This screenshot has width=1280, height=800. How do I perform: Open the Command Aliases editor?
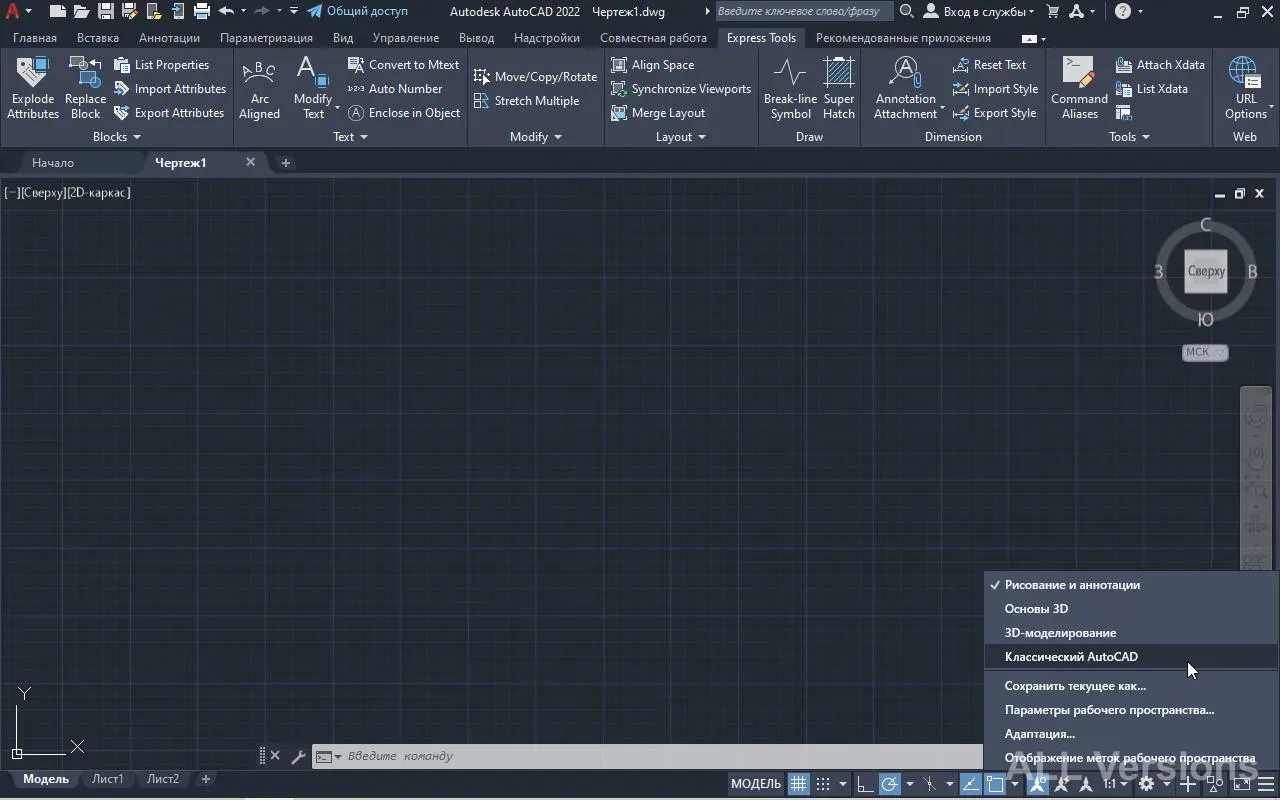[1079, 88]
